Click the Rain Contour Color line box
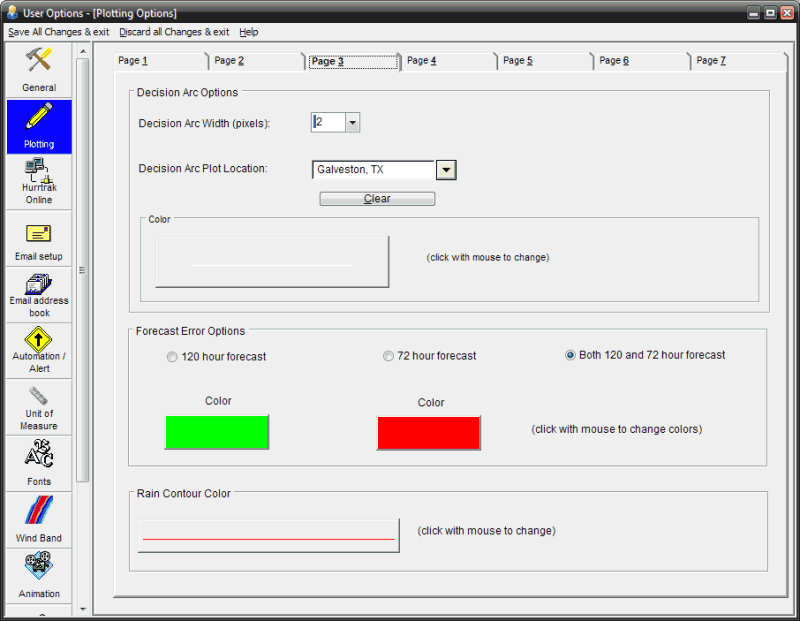The width and height of the screenshot is (800, 621). click(268, 536)
